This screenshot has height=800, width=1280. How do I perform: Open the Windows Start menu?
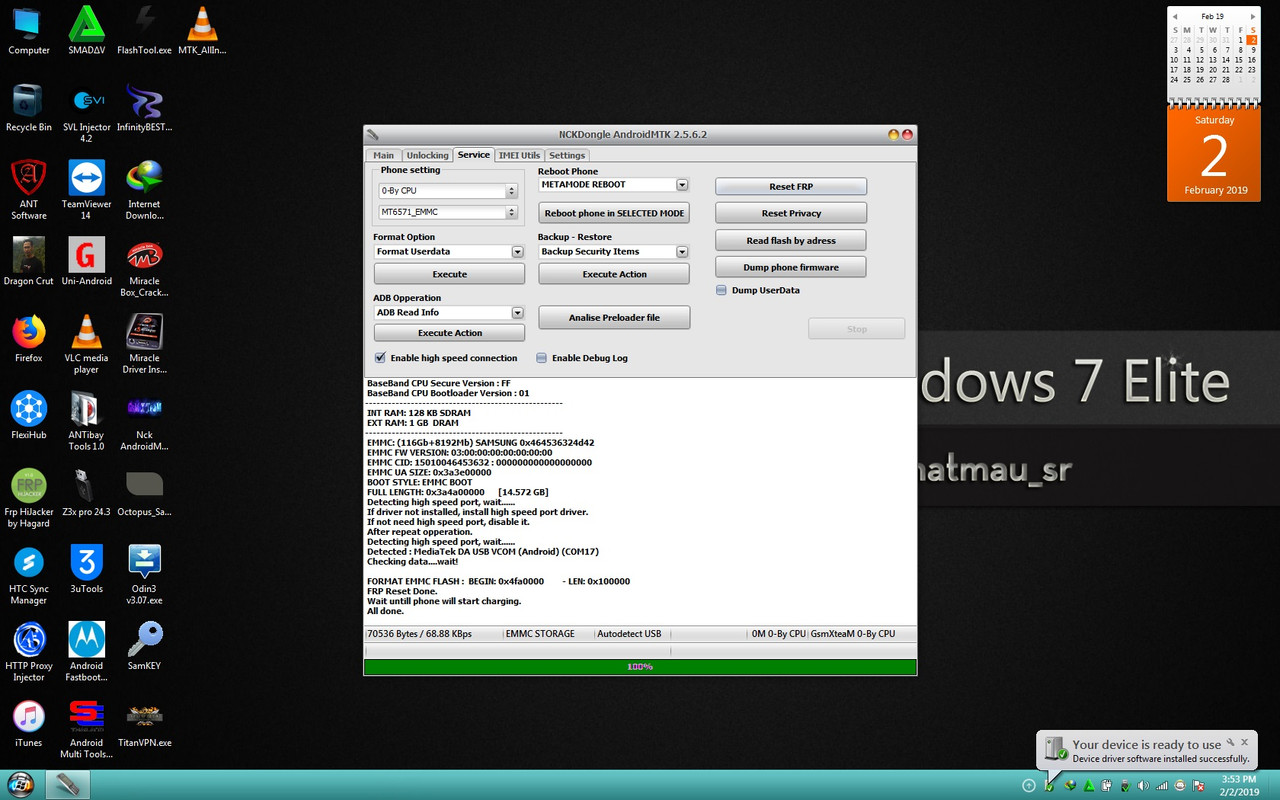pyautogui.click(x=21, y=785)
